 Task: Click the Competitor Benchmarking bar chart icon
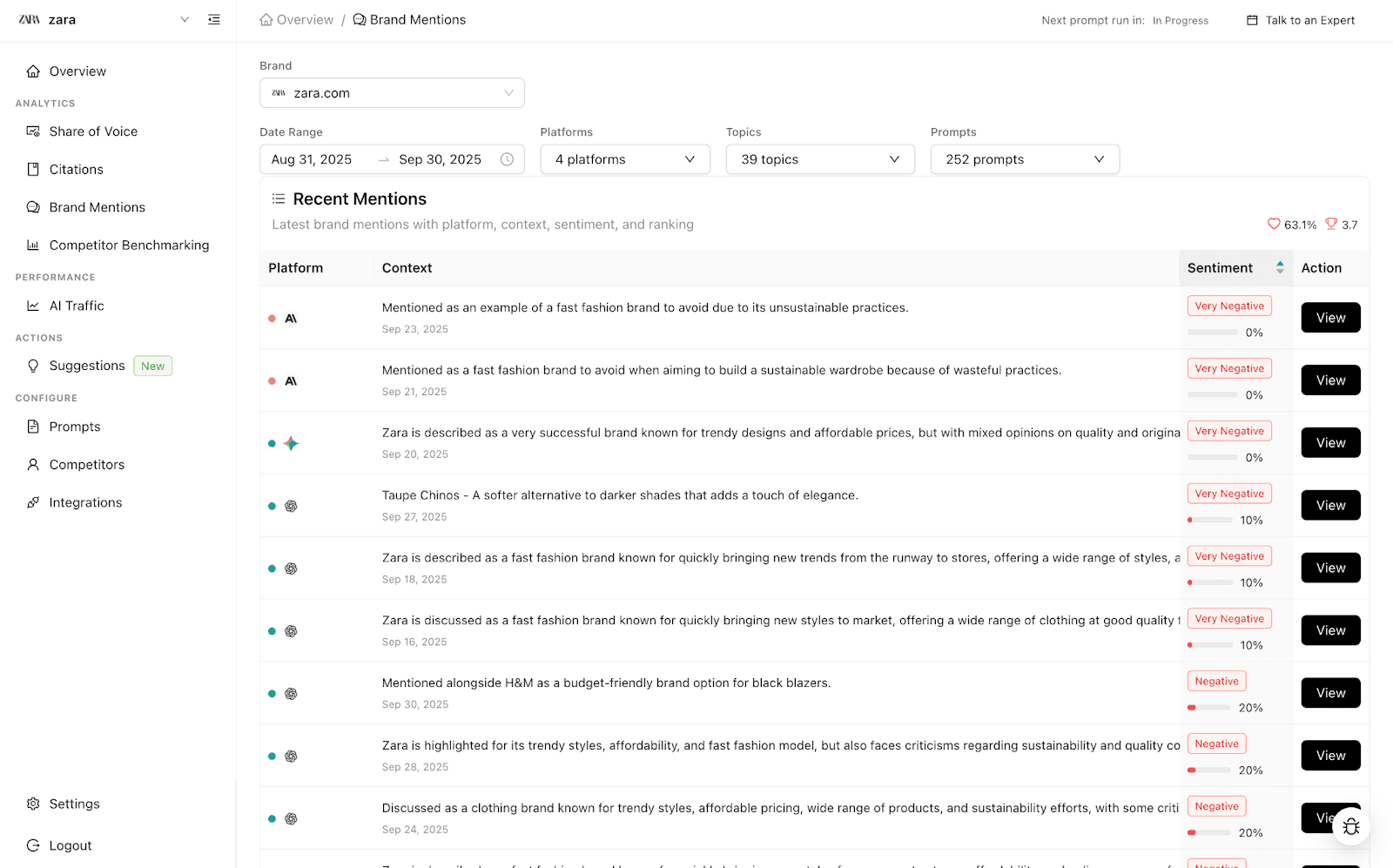[x=33, y=246]
